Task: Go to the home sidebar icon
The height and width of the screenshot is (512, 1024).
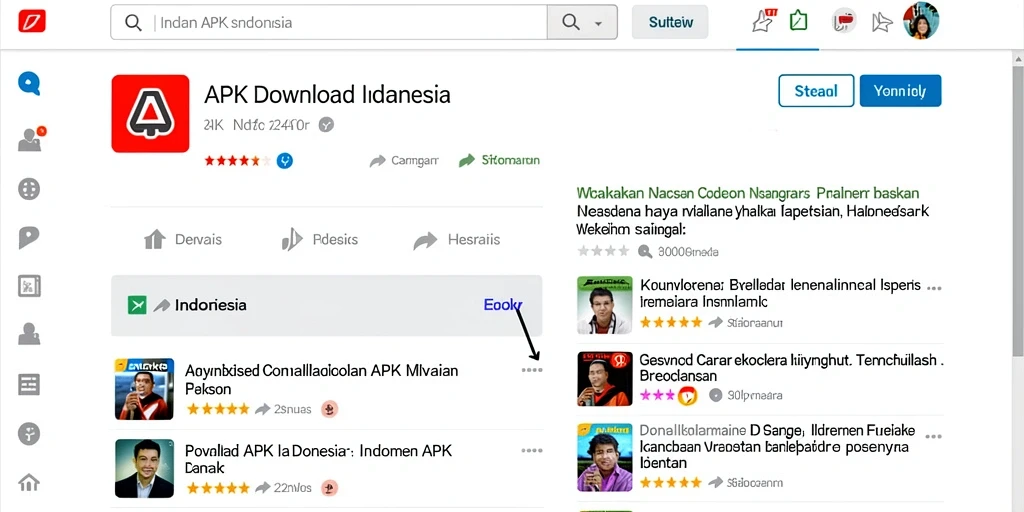Action: click(x=29, y=483)
